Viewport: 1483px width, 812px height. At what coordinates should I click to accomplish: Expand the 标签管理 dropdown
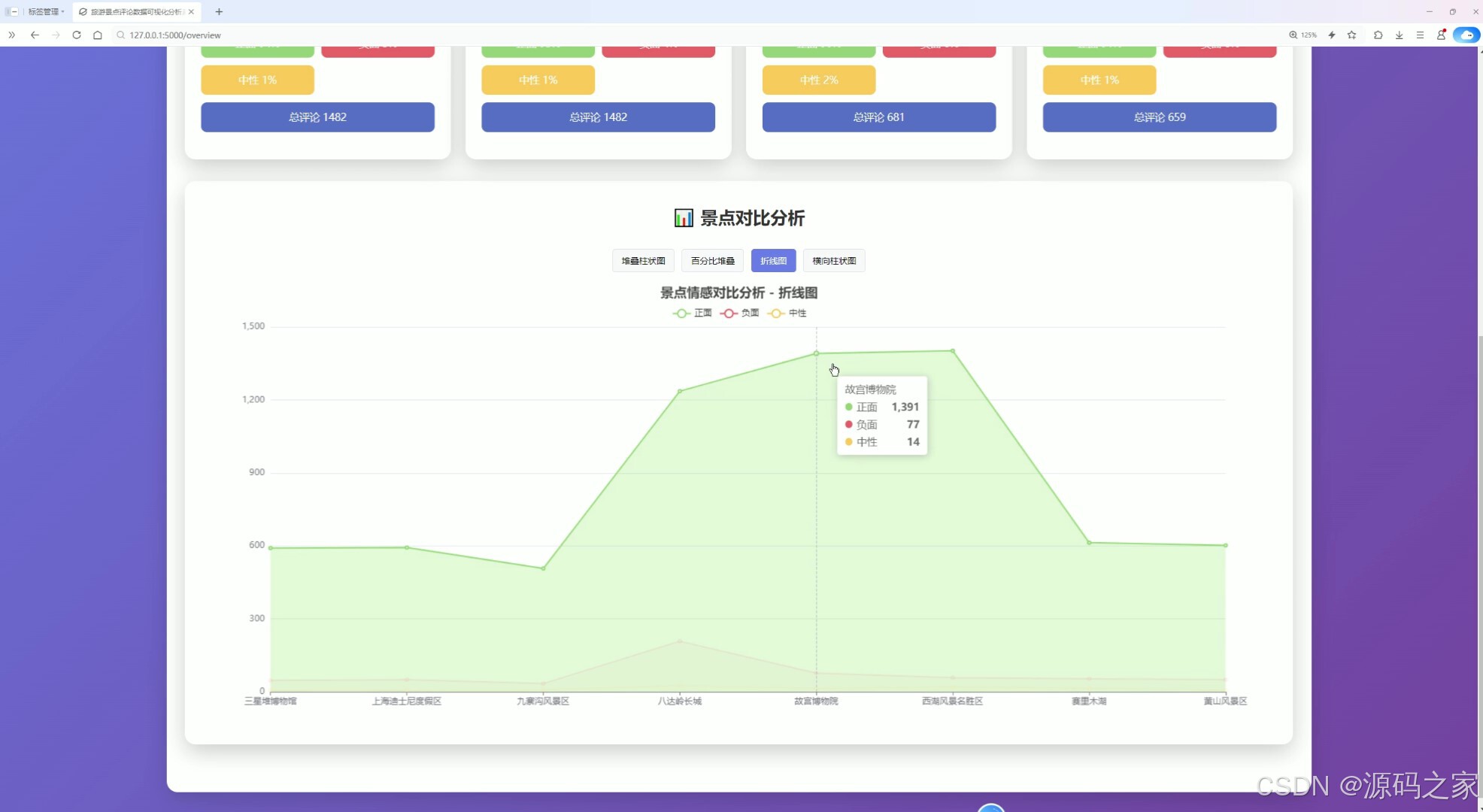(46, 11)
